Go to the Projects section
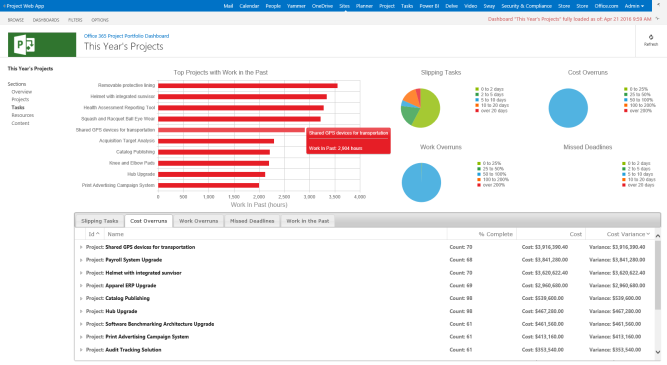 click(20, 100)
